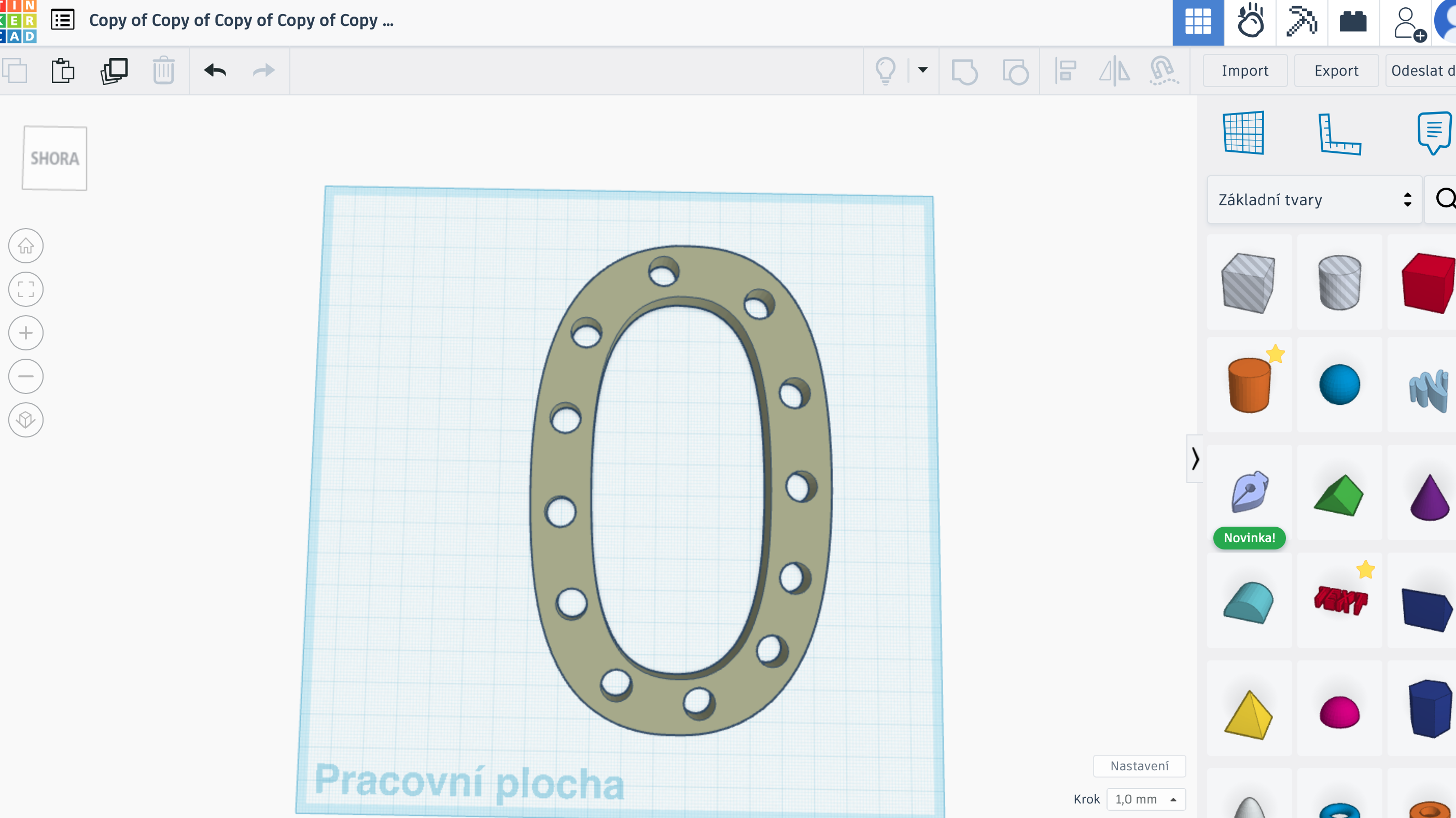Image resolution: width=1456 pixels, height=818 pixels.
Task: Click the Duplicate and repeat icon
Action: pyautogui.click(x=114, y=70)
